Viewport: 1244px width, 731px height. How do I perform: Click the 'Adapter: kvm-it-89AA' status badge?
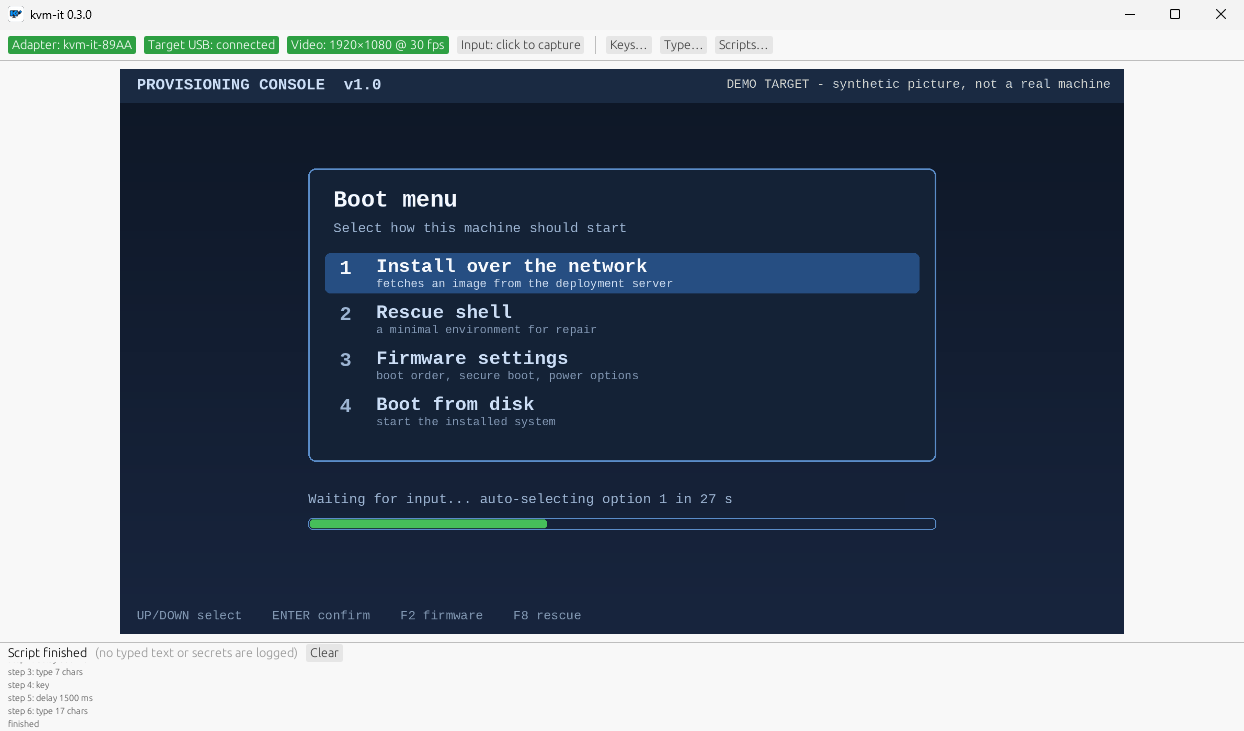tap(72, 45)
